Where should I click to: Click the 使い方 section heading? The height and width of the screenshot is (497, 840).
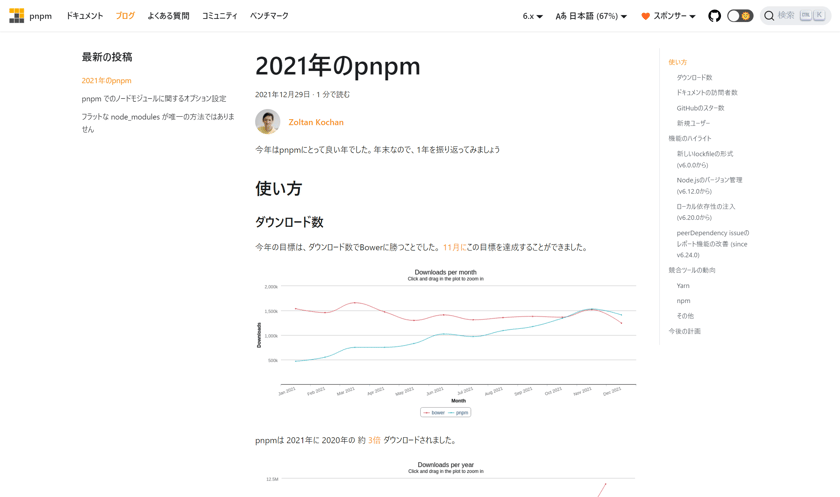click(279, 189)
